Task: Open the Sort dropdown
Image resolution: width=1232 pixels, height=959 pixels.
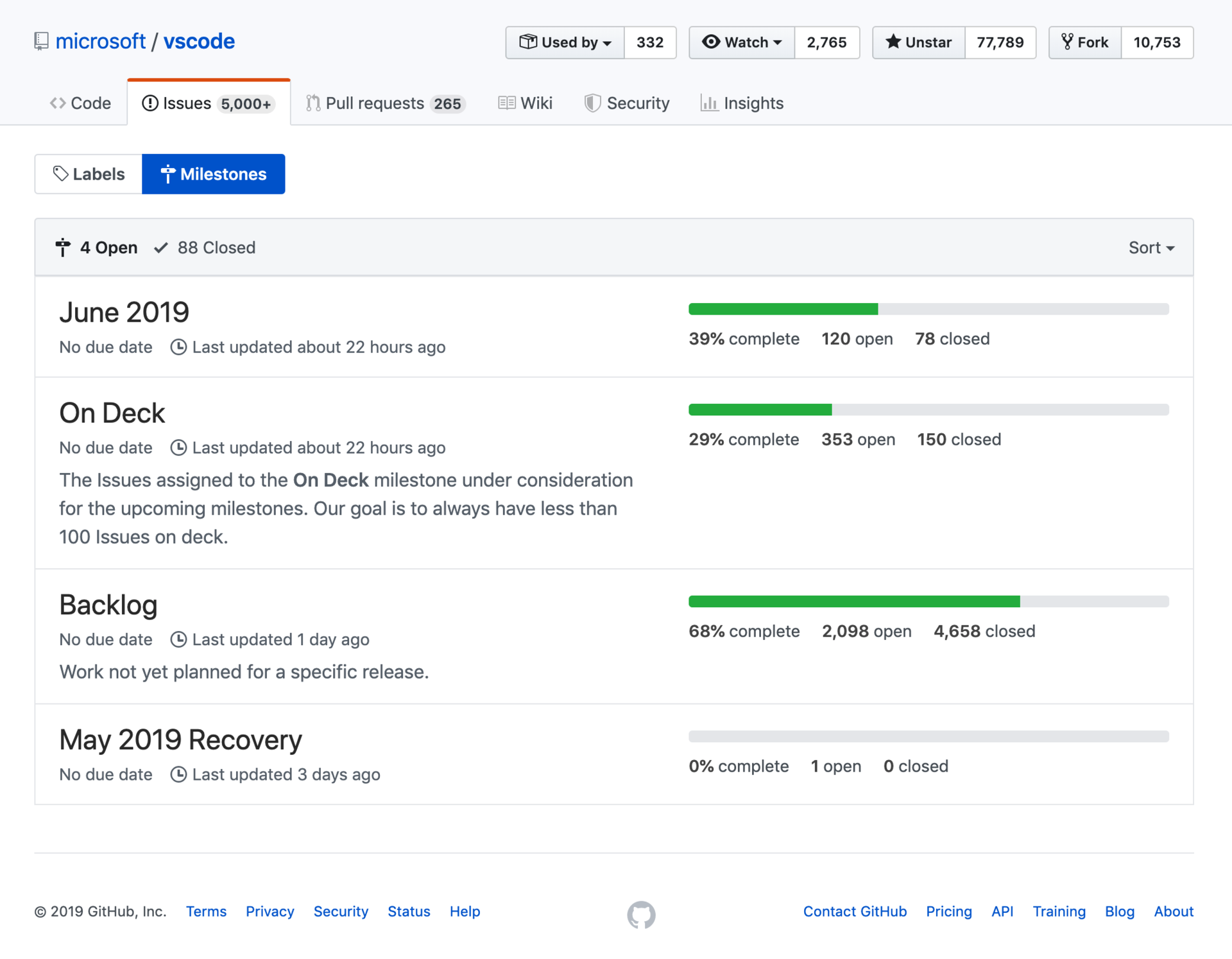Action: [1151, 248]
